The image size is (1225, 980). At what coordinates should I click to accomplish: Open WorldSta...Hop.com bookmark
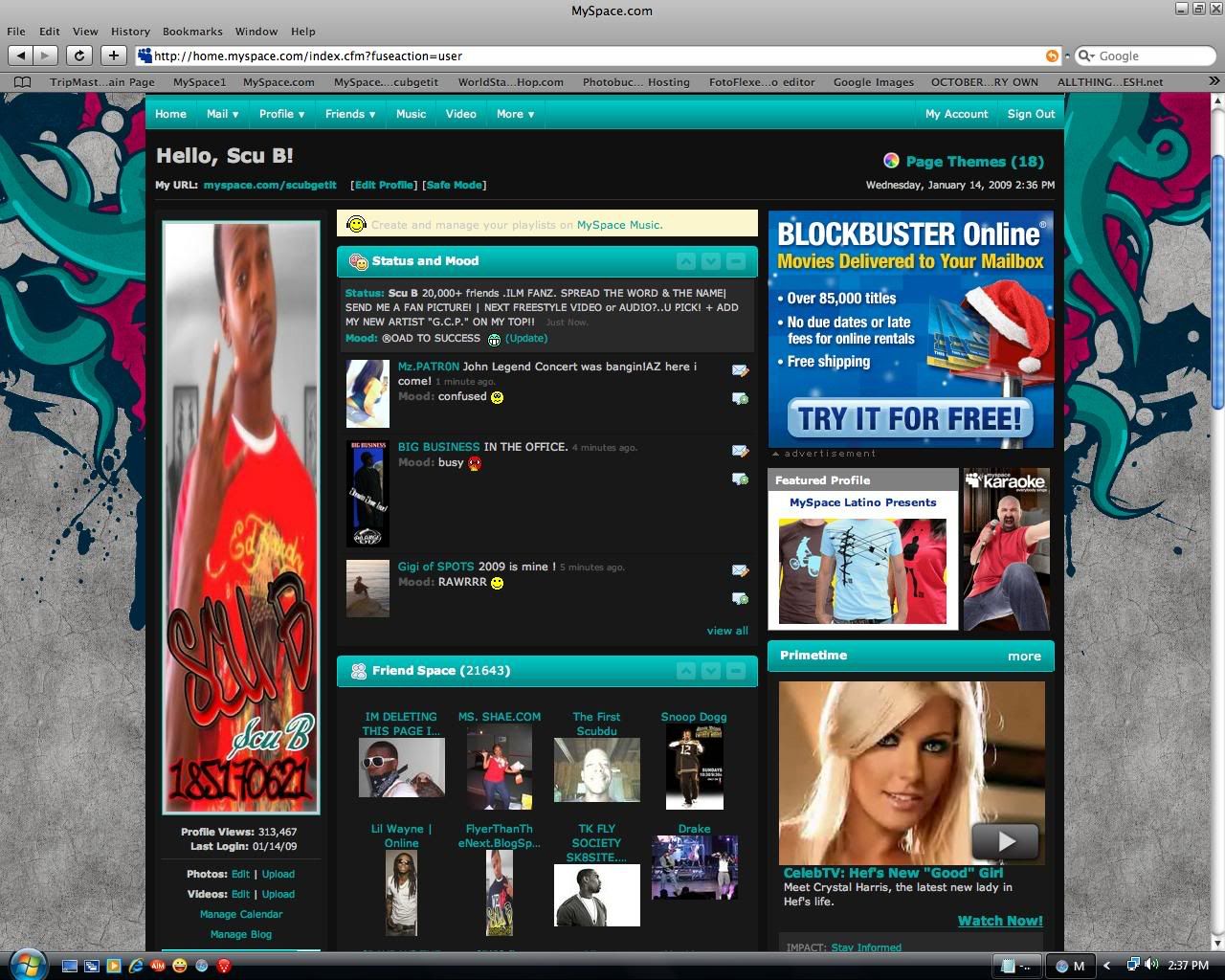tap(511, 82)
